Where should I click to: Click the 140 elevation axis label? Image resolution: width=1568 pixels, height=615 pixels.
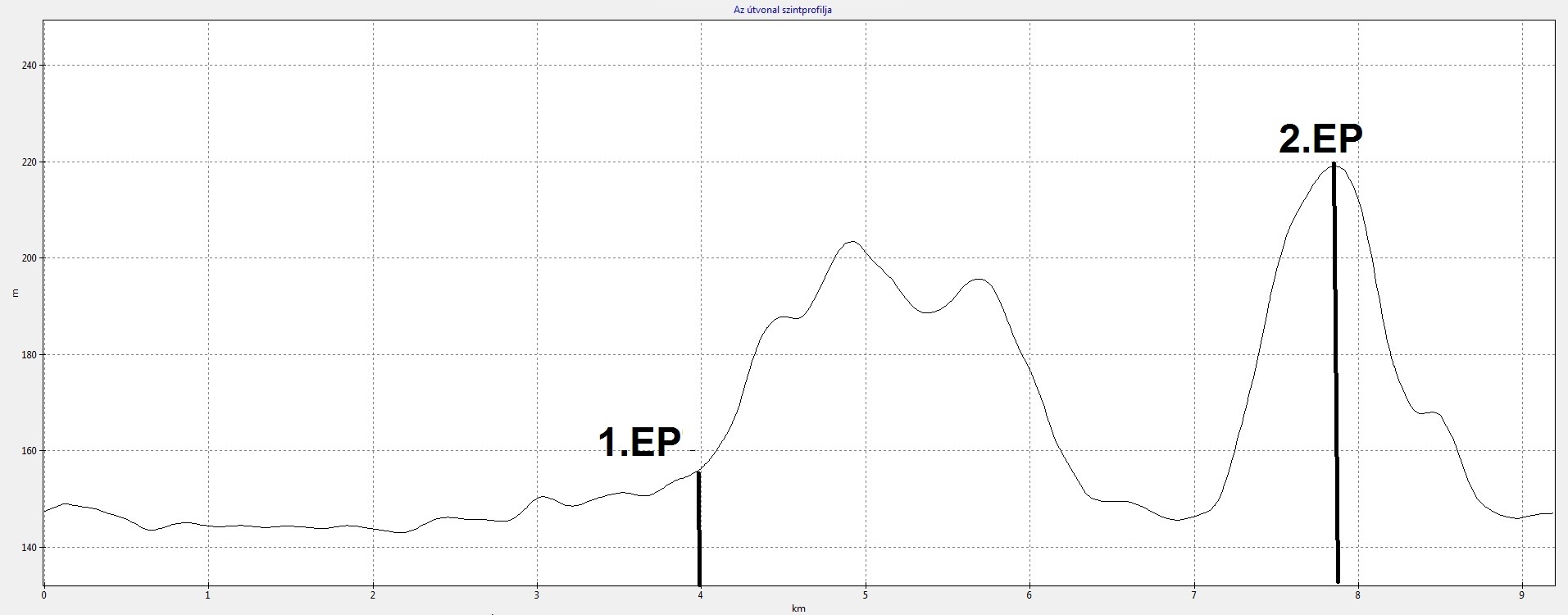pyautogui.click(x=30, y=548)
